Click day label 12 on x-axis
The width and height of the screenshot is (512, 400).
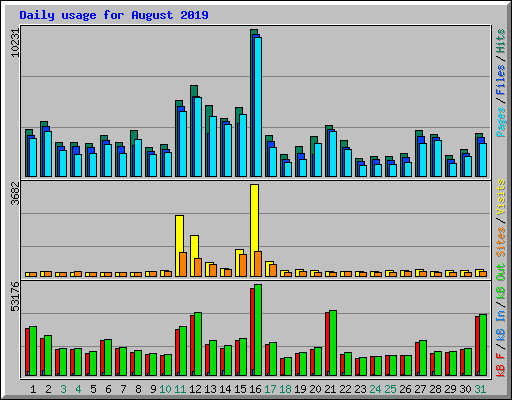click(x=195, y=389)
